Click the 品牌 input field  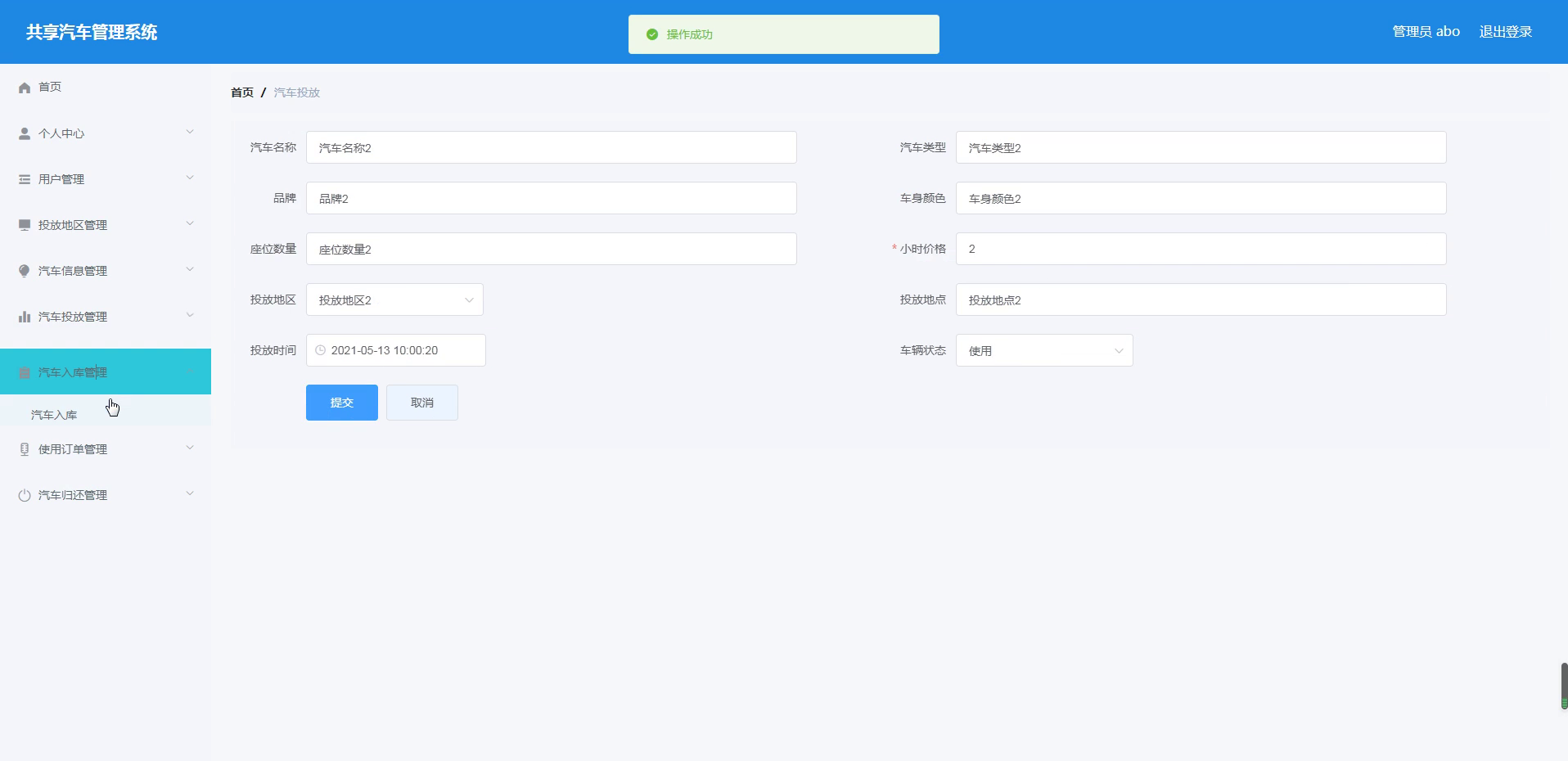pyautogui.click(x=552, y=198)
